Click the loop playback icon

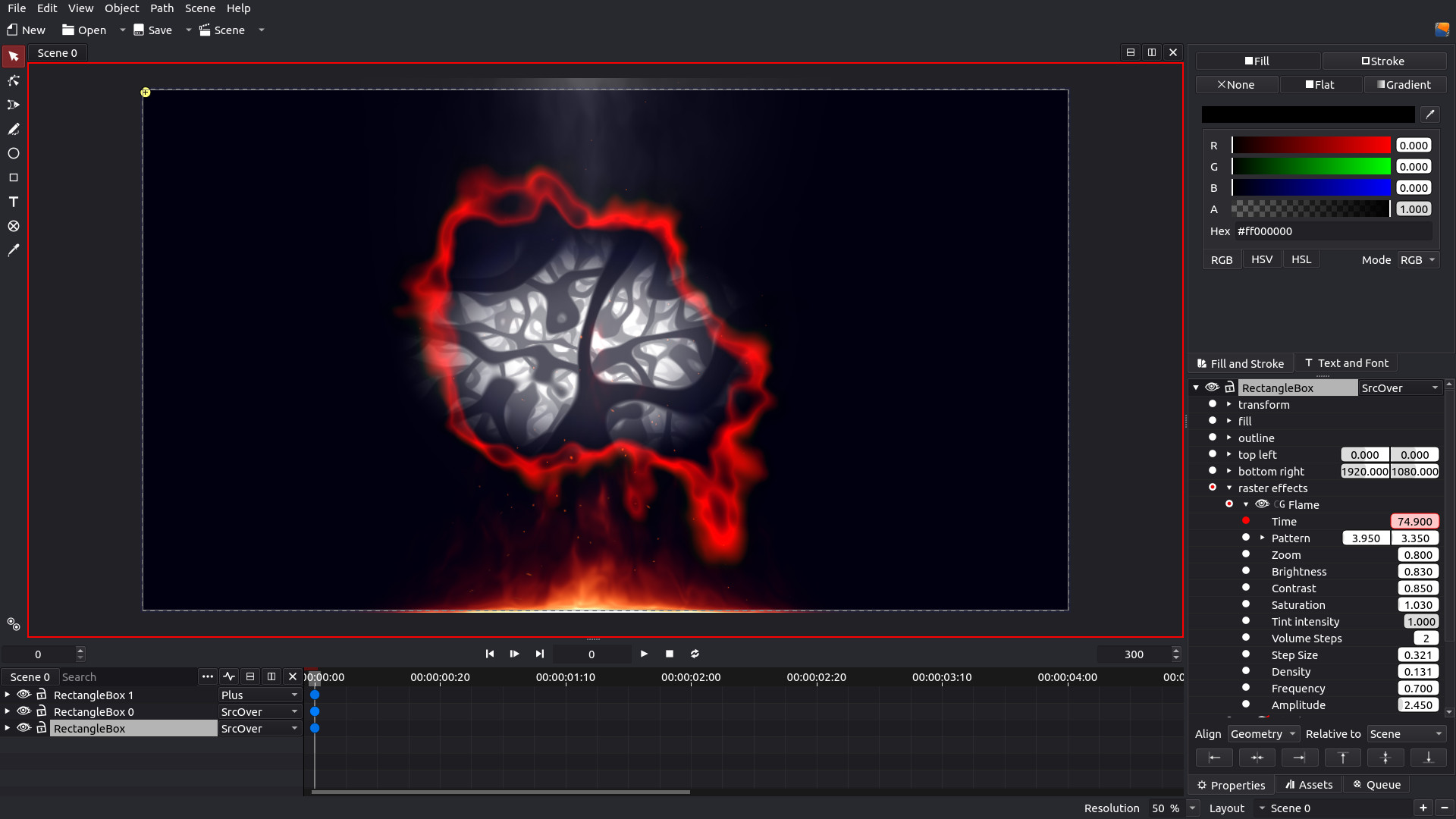695,654
